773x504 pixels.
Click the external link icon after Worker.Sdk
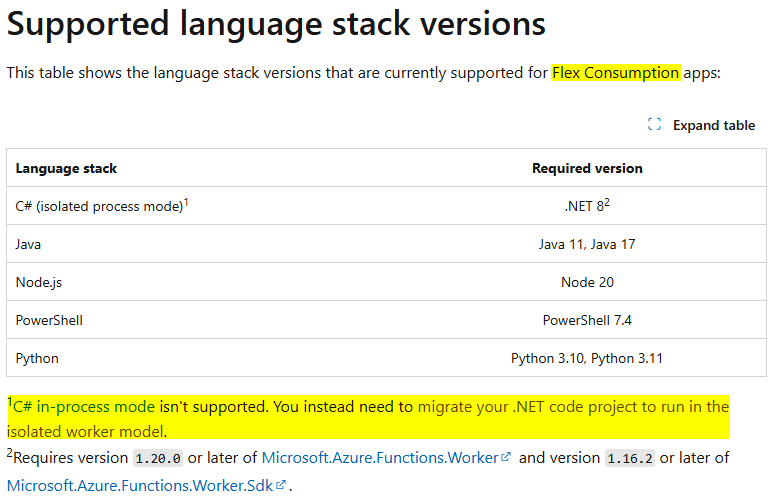coord(281,486)
